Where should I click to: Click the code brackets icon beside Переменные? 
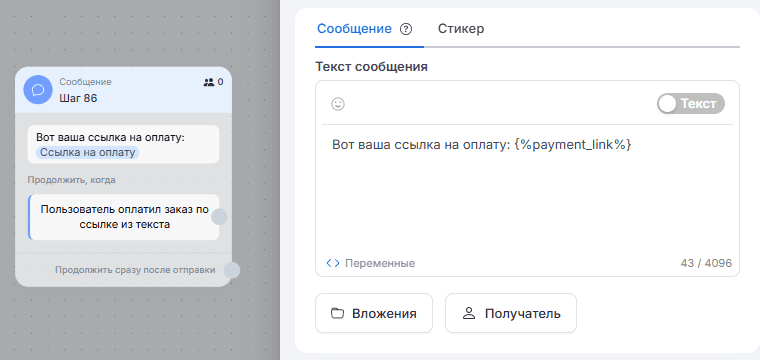click(x=333, y=263)
